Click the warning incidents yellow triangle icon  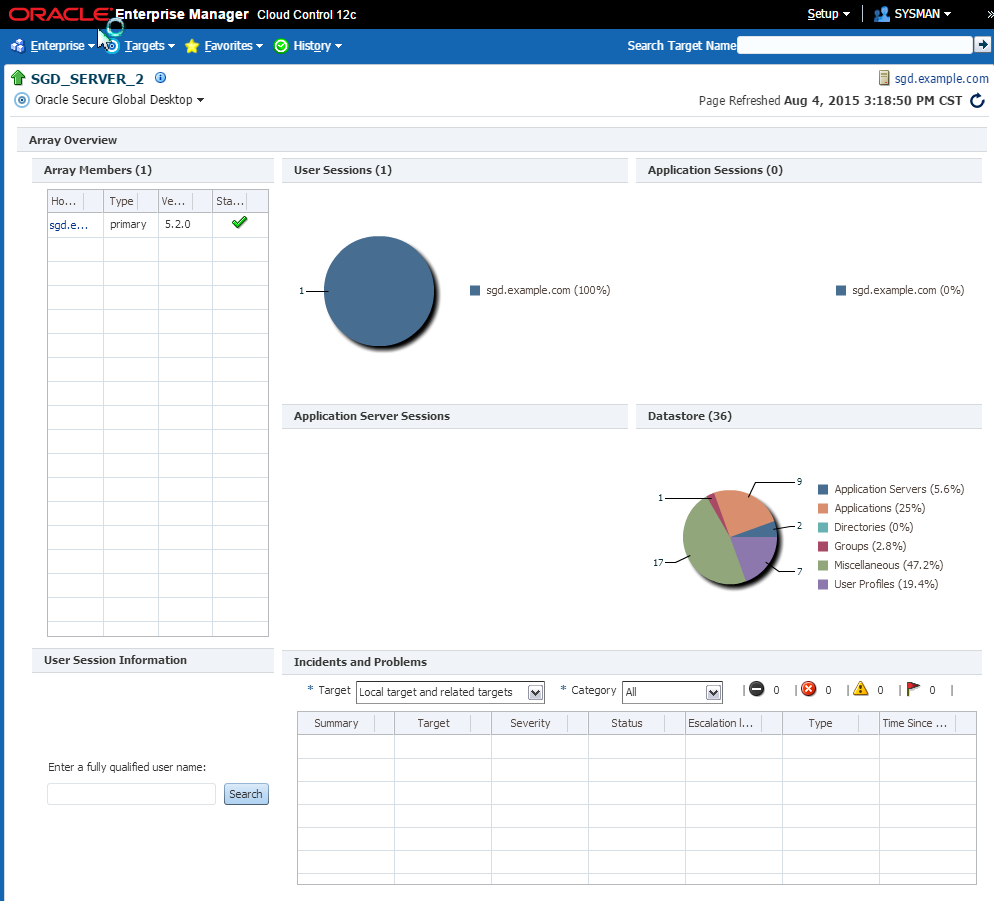(860, 689)
